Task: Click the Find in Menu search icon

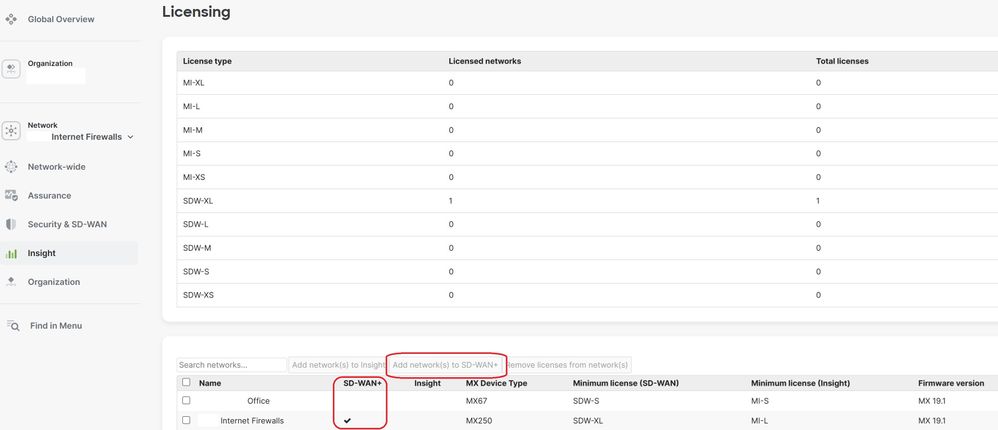Action: (13, 326)
